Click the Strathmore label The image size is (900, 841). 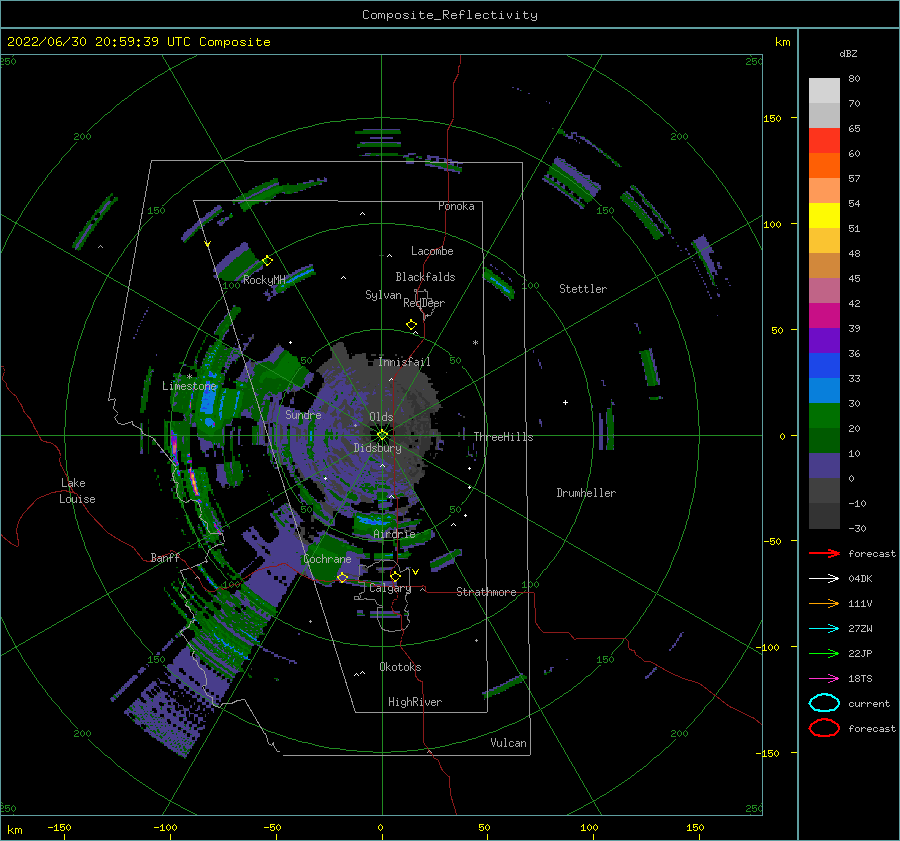point(486,592)
